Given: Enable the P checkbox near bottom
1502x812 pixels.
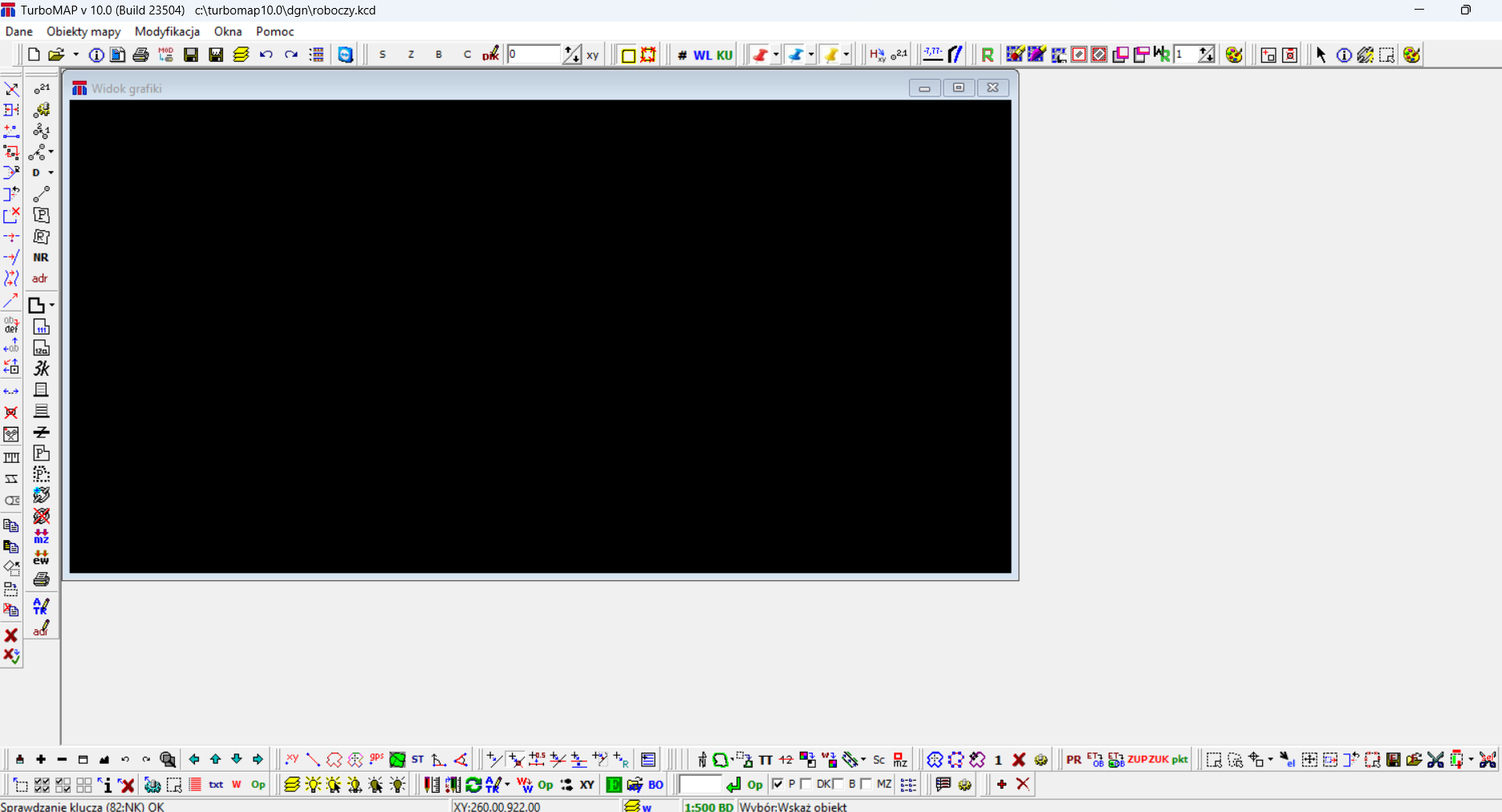Looking at the screenshot, I should pyautogui.click(x=778, y=785).
